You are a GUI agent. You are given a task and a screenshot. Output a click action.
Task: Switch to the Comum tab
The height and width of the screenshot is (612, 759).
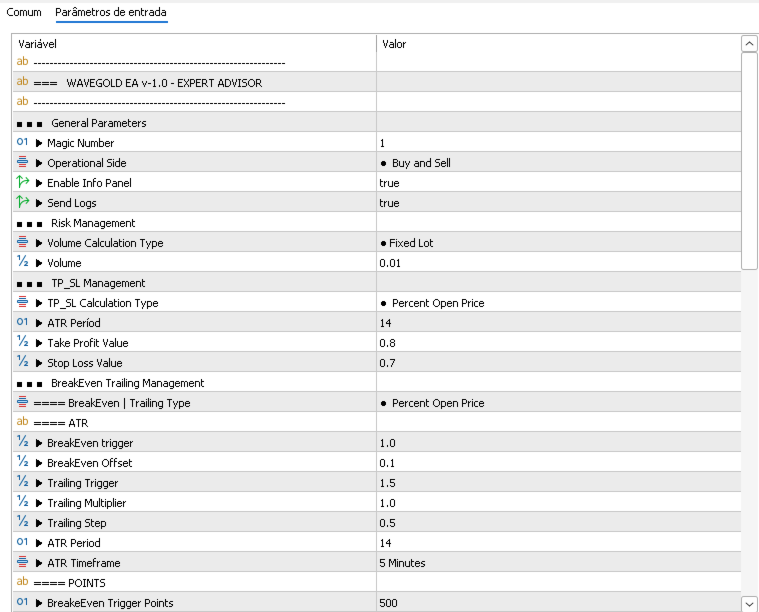tap(24, 12)
